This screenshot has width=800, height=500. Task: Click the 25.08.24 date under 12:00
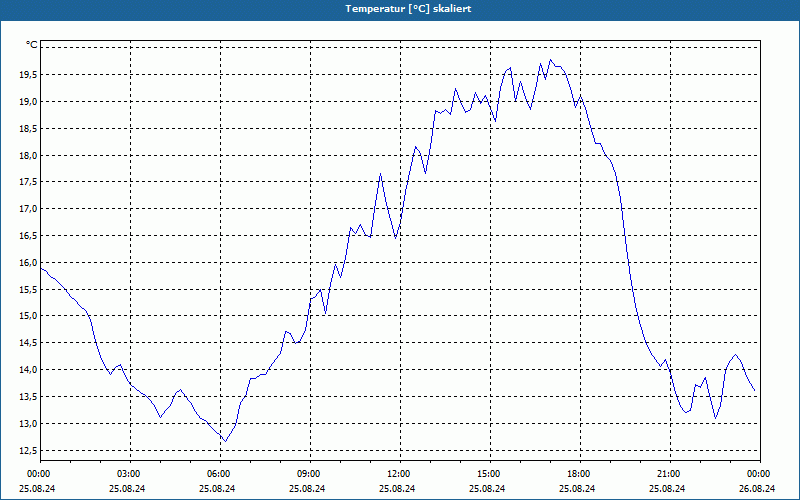397,488
